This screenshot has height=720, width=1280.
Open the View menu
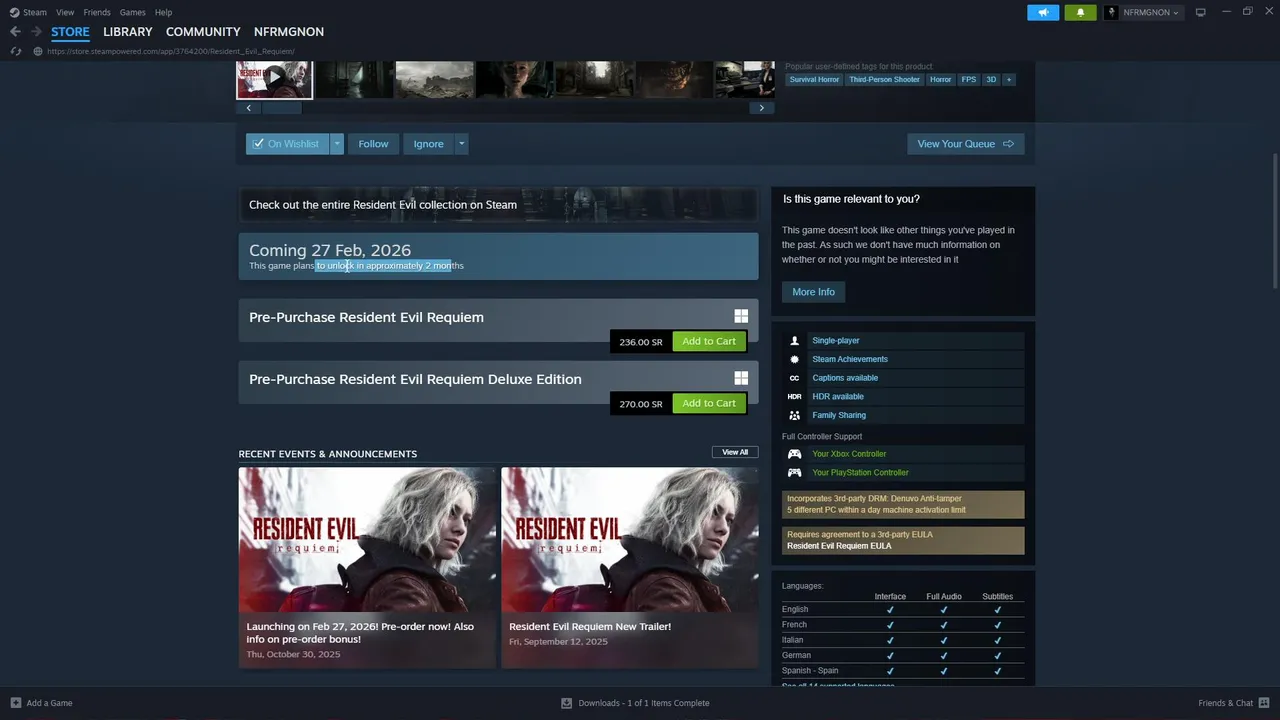[65, 12]
